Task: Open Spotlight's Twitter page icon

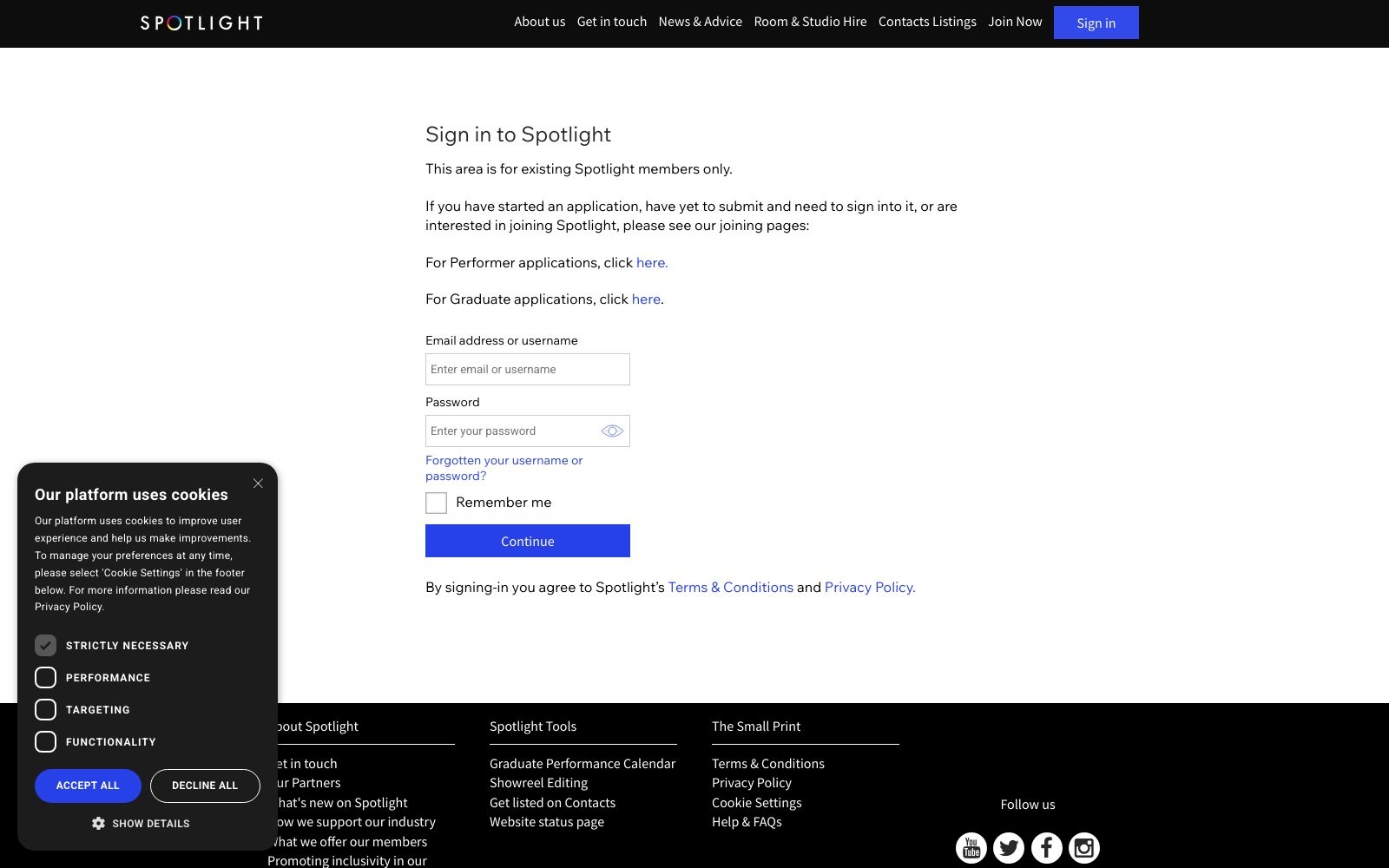Action: click(x=1009, y=847)
